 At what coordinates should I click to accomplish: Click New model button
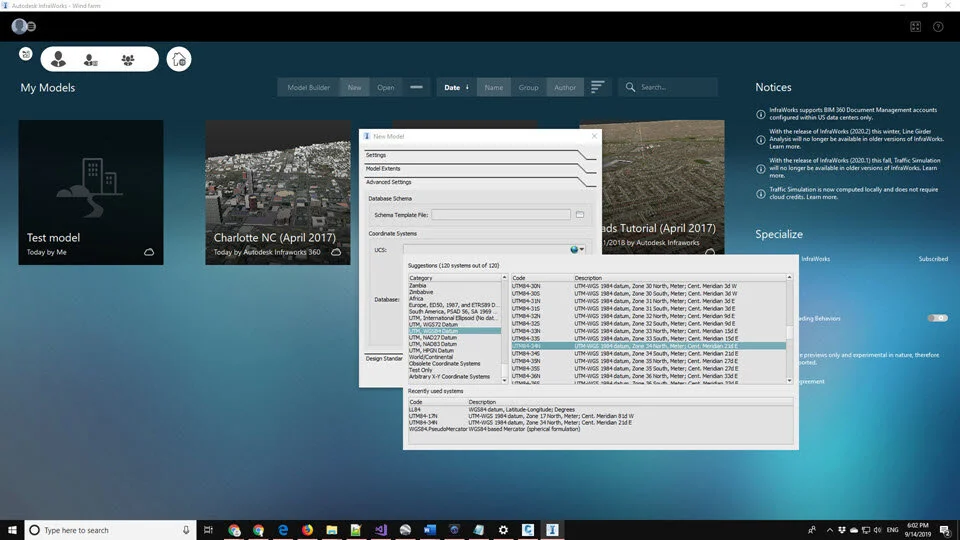coord(354,88)
